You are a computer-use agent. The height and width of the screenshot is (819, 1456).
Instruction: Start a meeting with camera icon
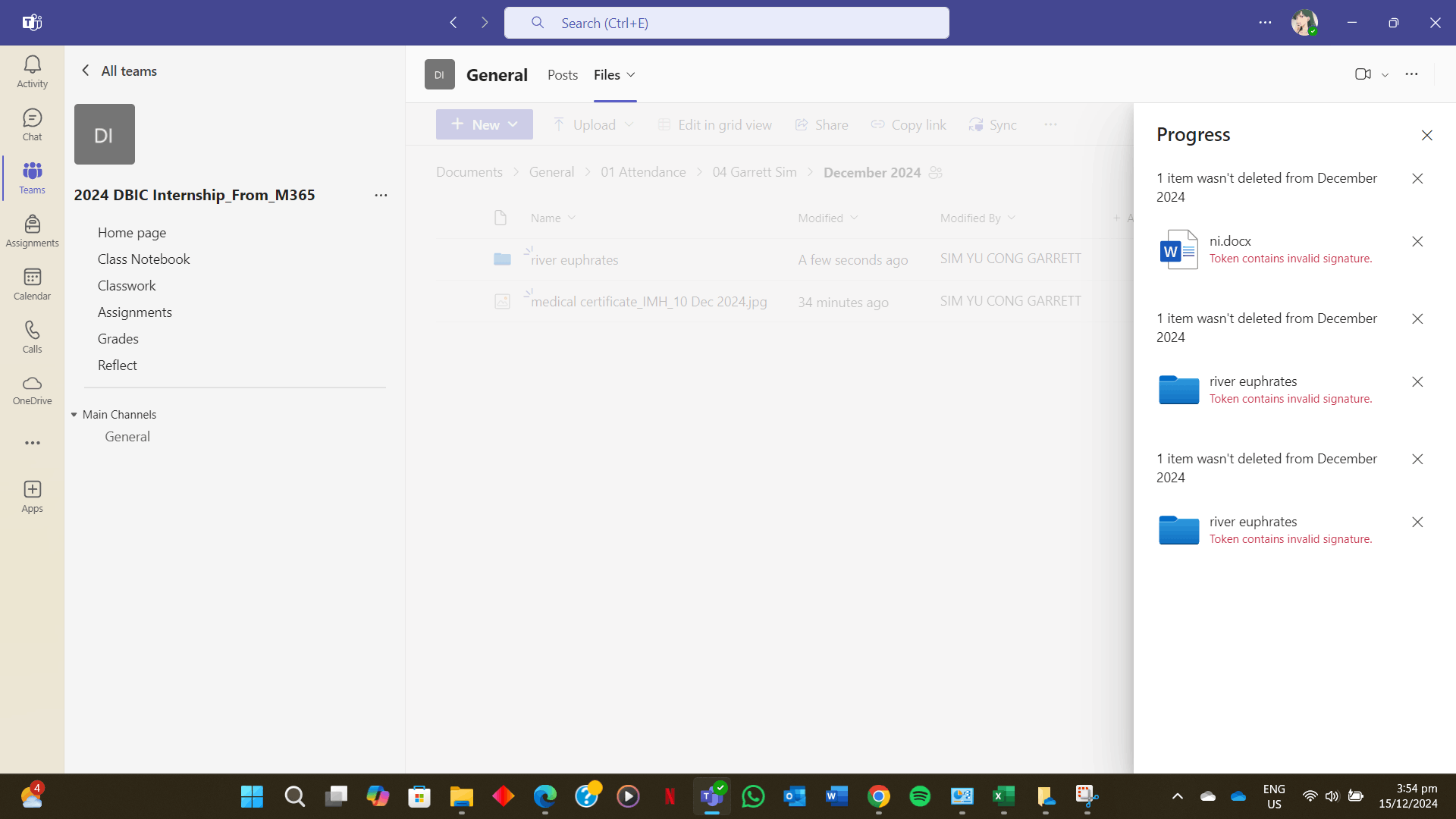(1363, 74)
